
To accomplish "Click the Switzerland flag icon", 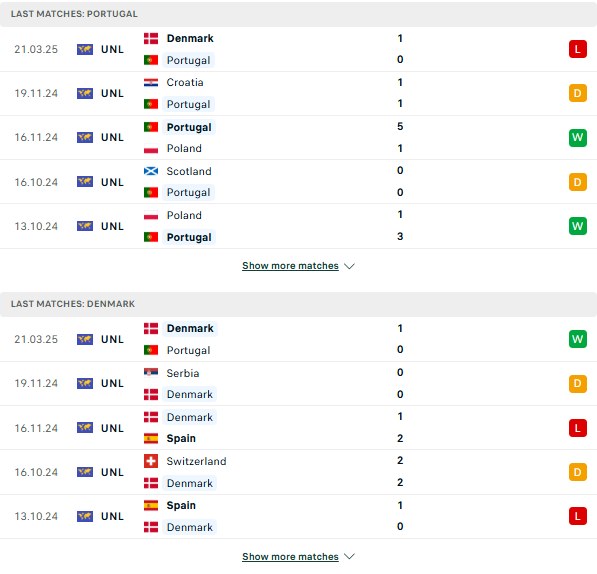I will (x=151, y=461).
